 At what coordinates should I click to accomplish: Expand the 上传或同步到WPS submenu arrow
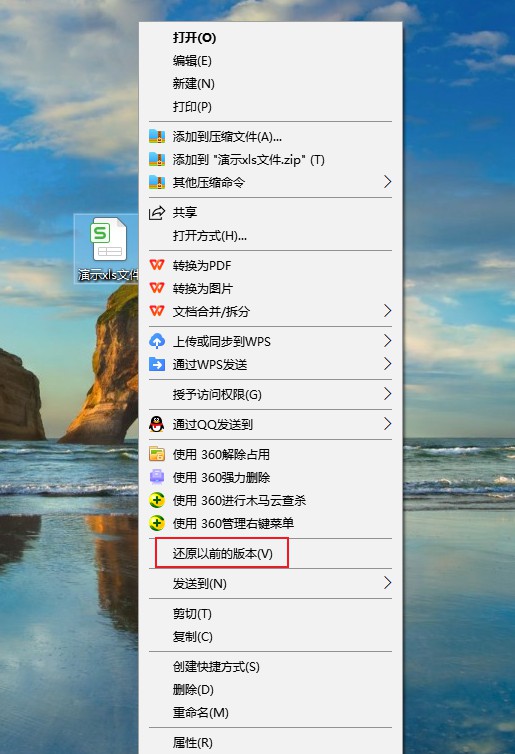pyautogui.click(x=388, y=341)
